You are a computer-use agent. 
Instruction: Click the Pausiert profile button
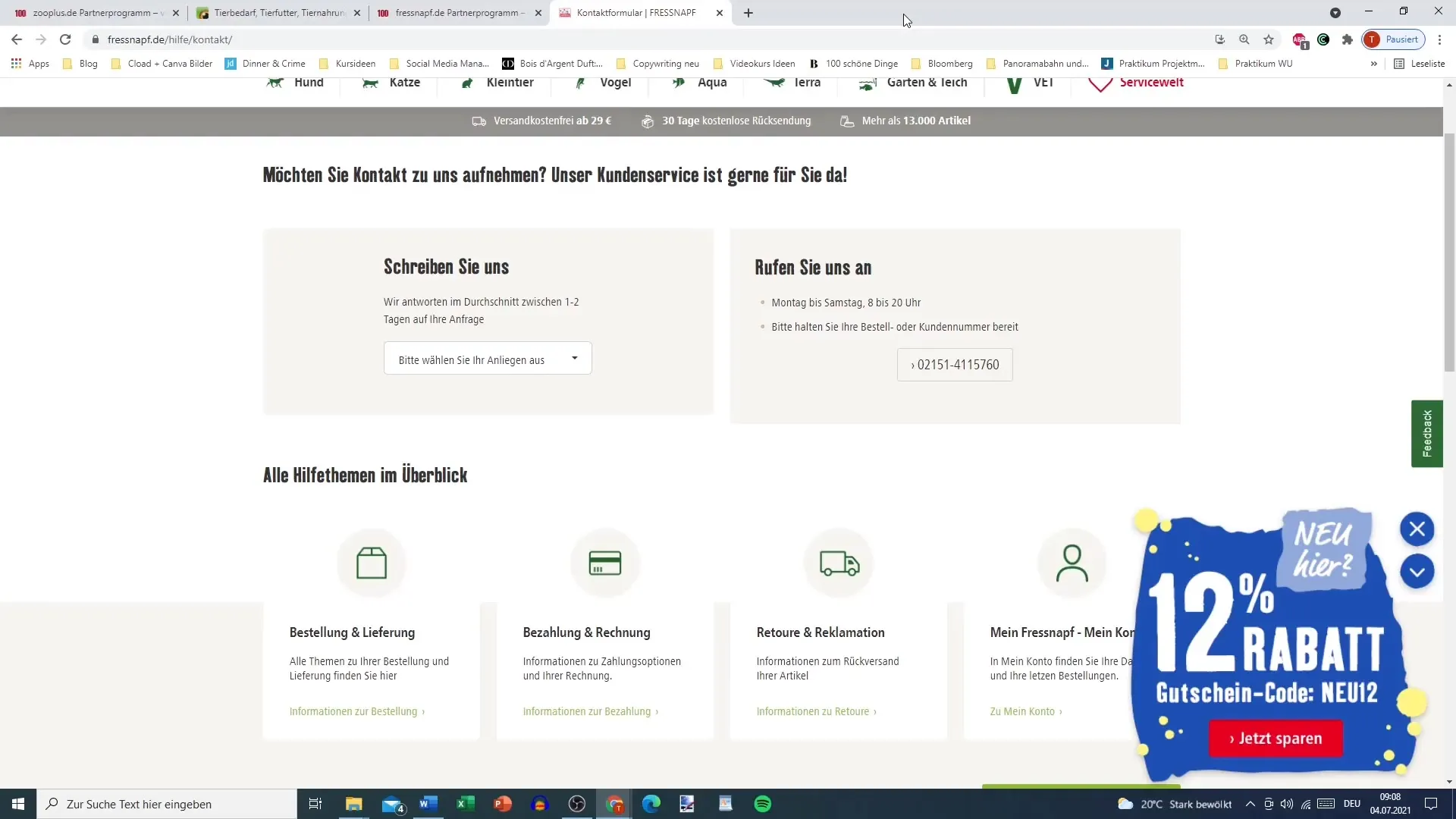(x=1394, y=39)
